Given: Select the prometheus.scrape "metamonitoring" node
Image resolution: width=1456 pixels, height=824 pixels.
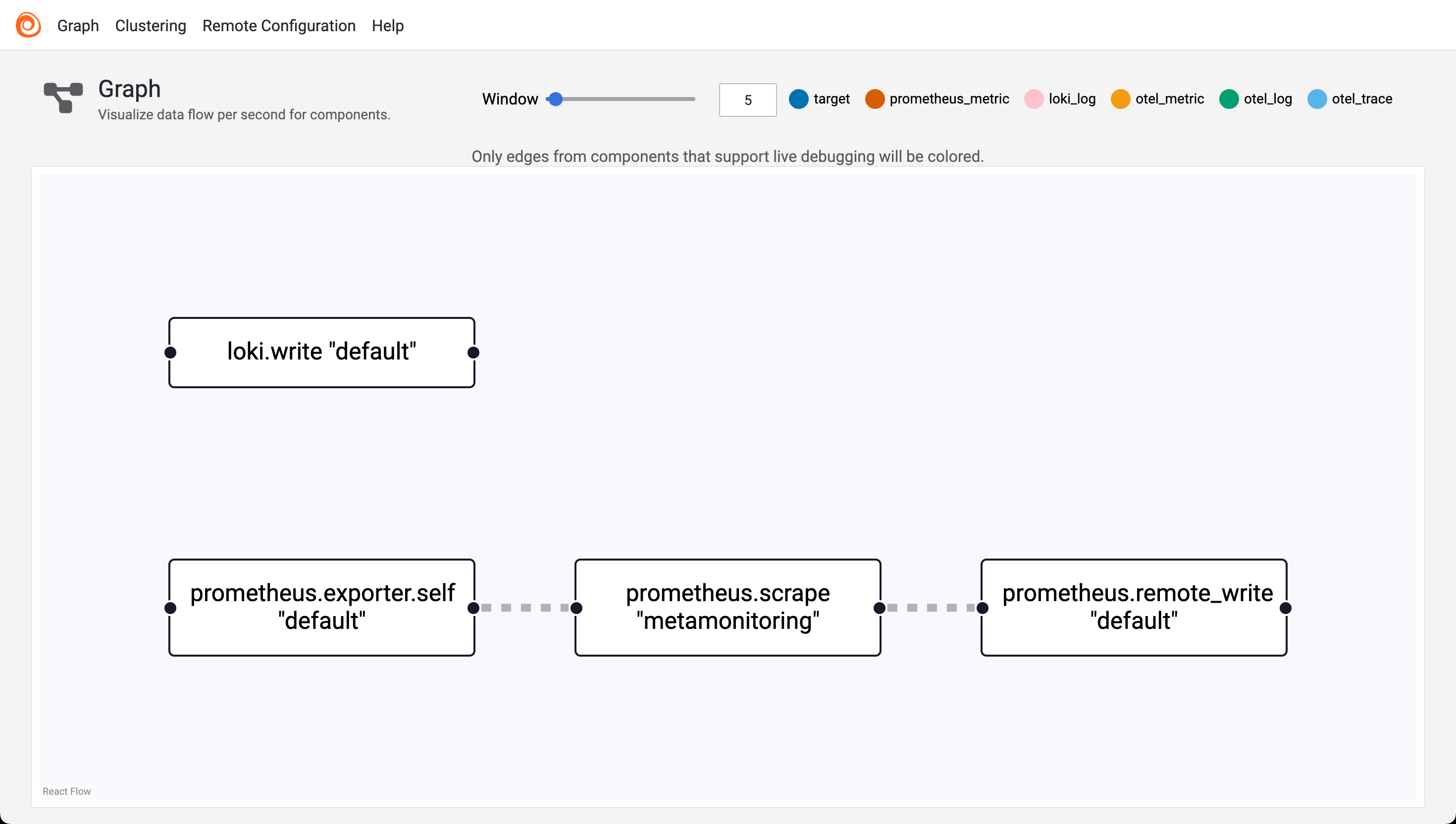Looking at the screenshot, I should click(x=728, y=607).
